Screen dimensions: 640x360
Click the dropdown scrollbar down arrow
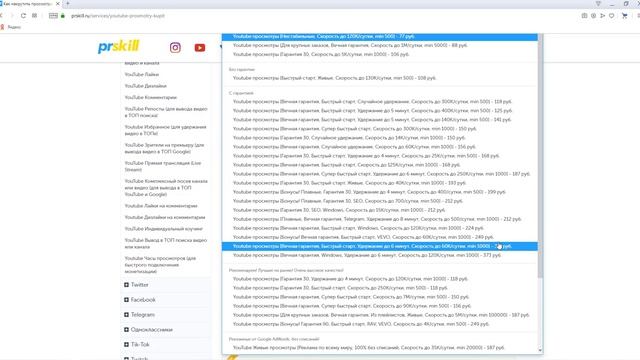pos(540,351)
